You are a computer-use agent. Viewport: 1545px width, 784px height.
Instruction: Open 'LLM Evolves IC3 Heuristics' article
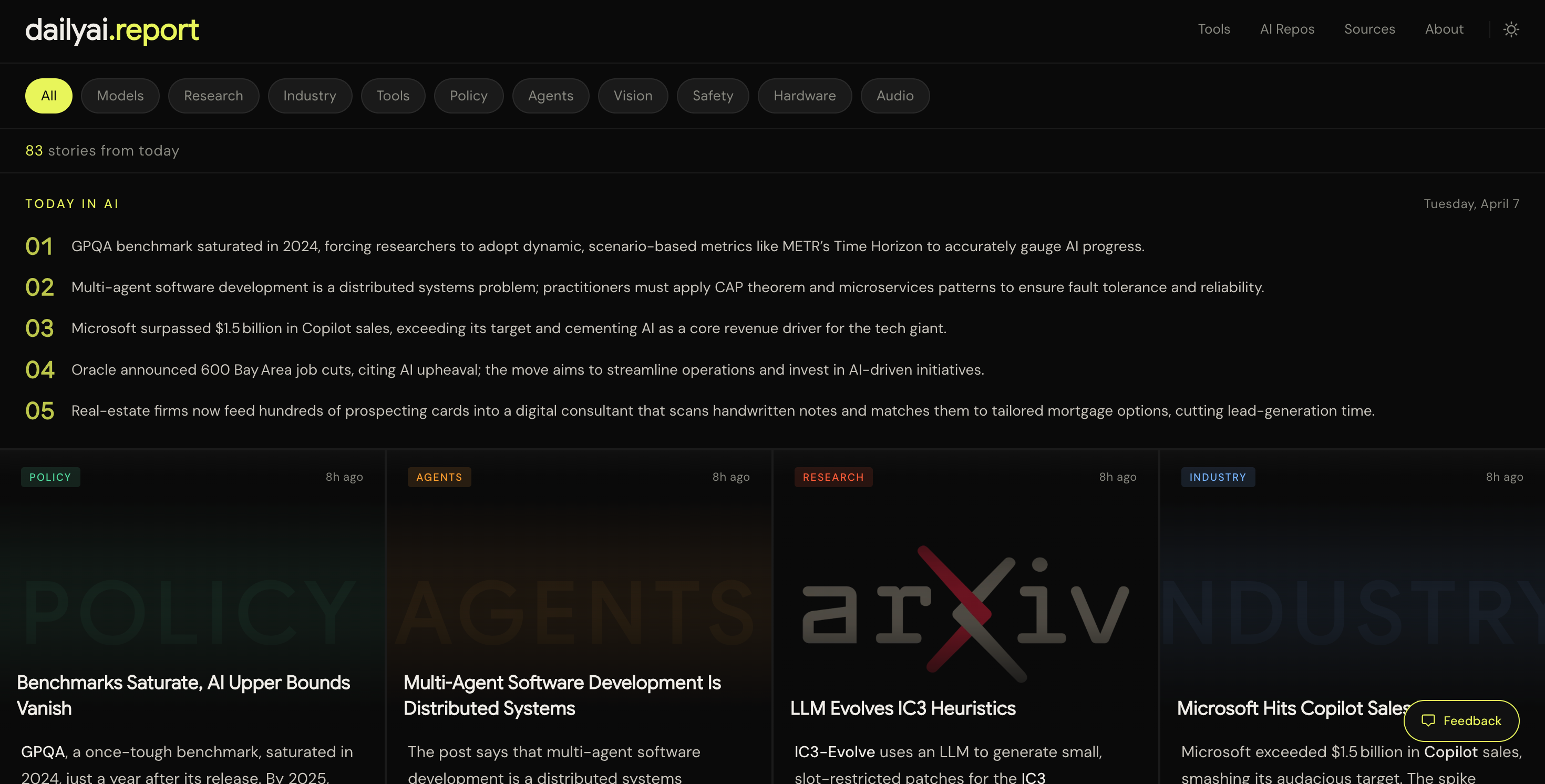903,708
